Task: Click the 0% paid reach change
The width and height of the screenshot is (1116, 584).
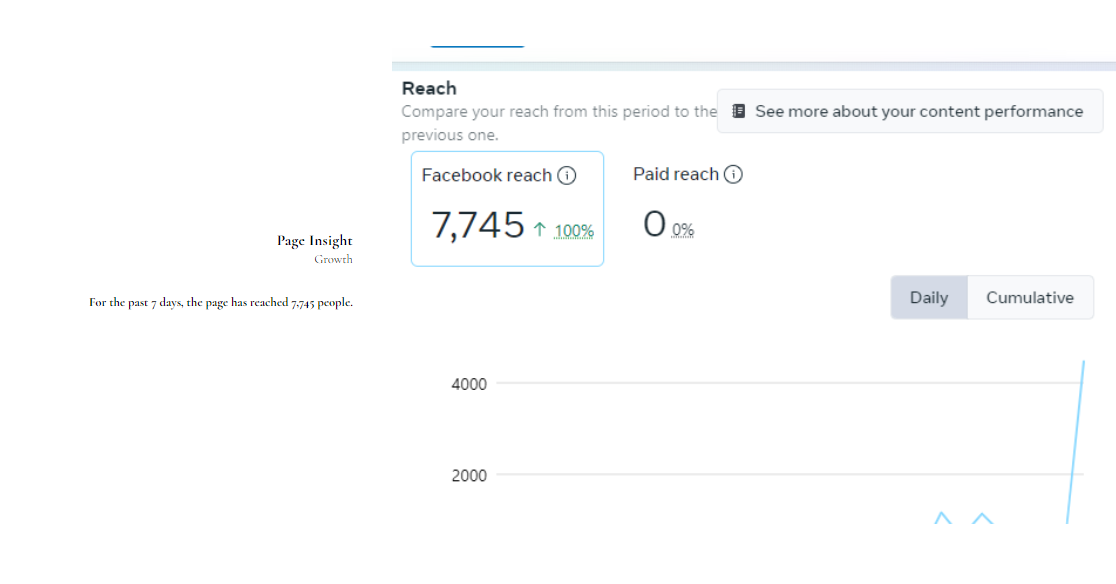Action: point(683,230)
